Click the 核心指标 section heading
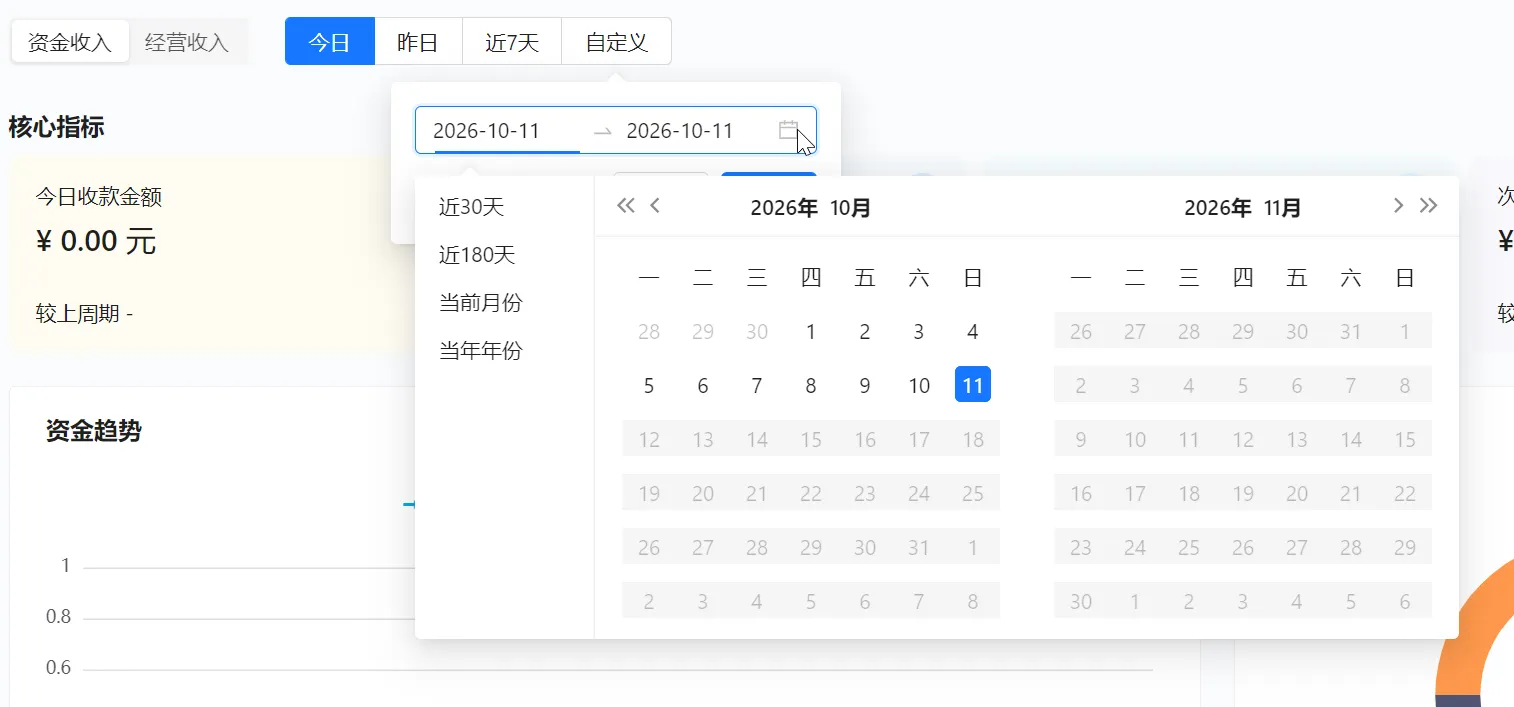The width and height of the screenshot is (1514, 707). (56, 127)
